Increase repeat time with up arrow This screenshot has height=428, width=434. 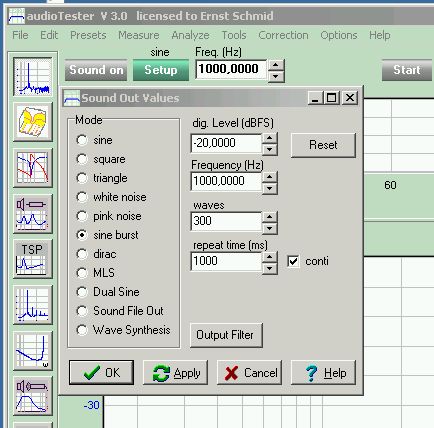270,257
